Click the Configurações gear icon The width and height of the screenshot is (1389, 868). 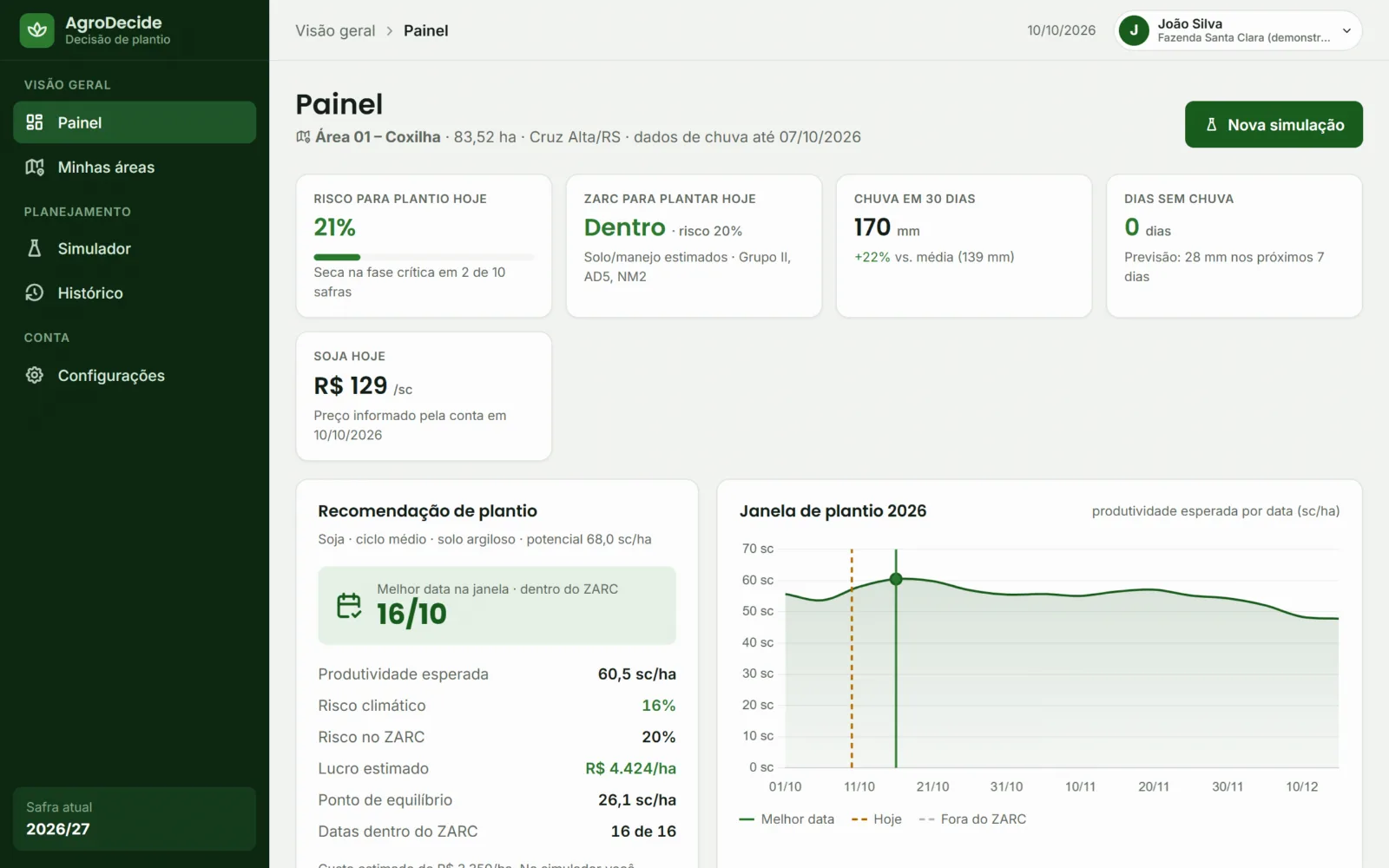[x=35, y=375]
